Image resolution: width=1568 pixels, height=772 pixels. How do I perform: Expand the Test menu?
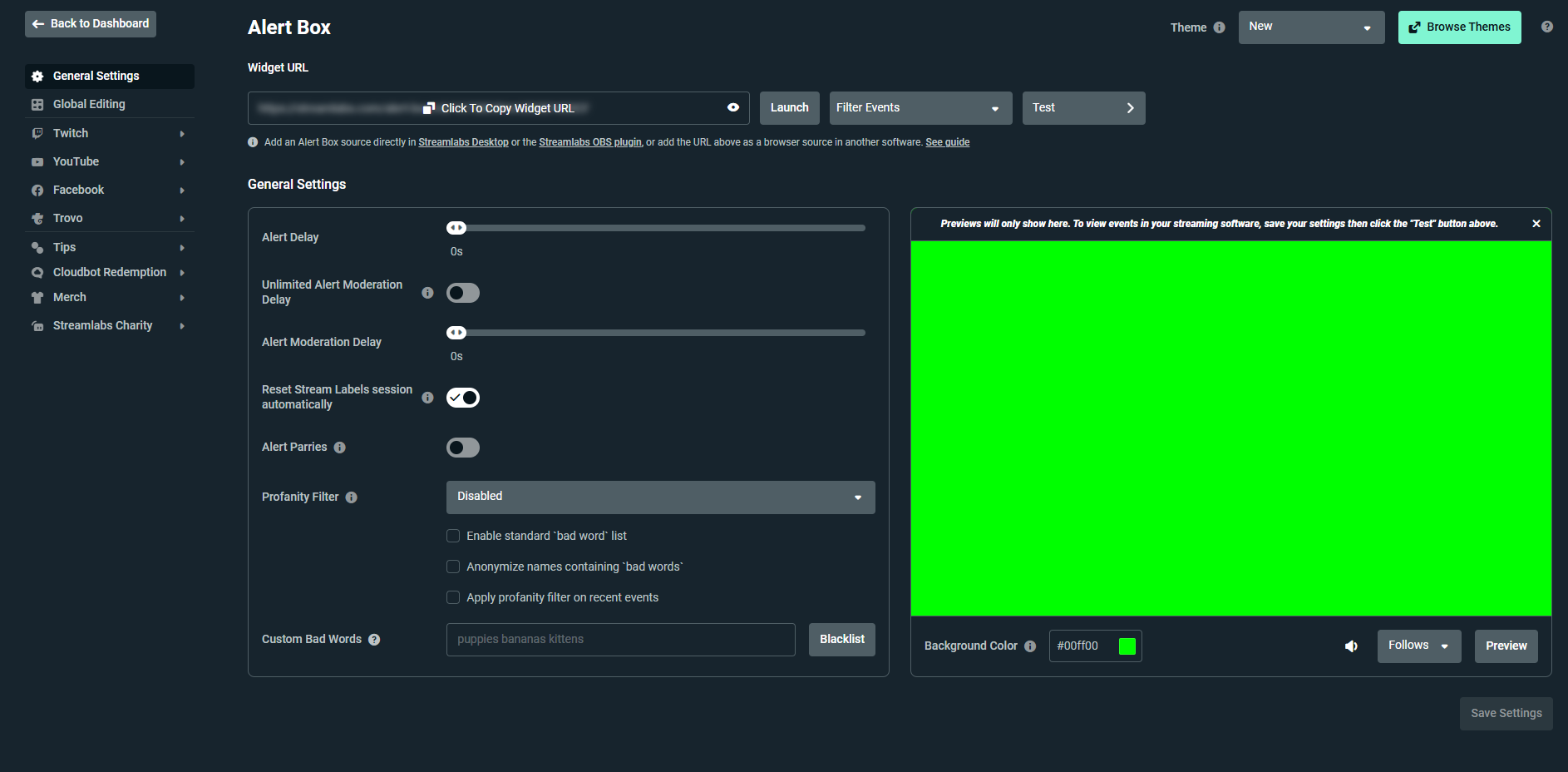click(x=1083, y=108)
